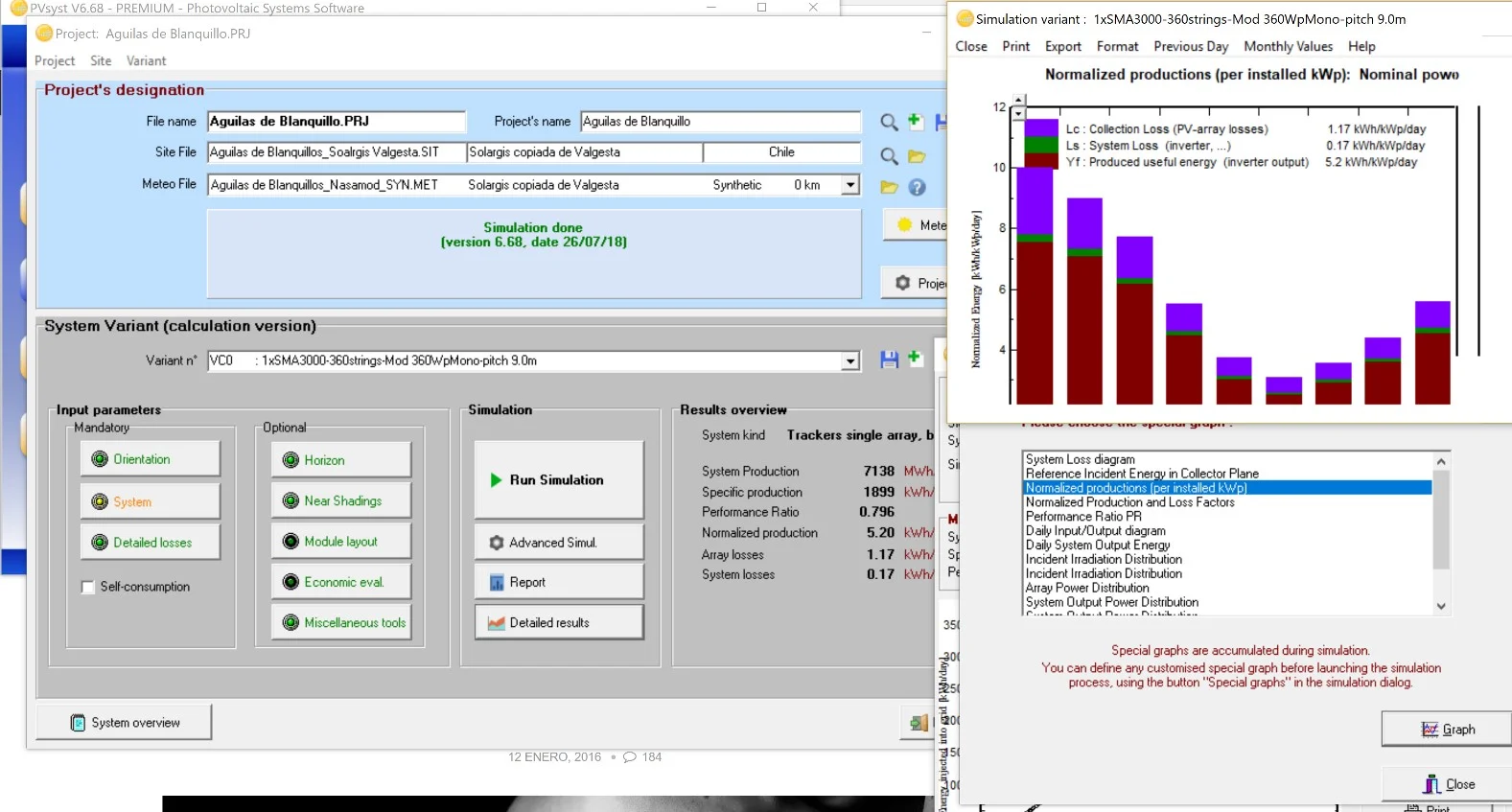This screenshot has height=812, width=1512.
Task: Click Monthly Values in graph window menu
Action: 1289,46
